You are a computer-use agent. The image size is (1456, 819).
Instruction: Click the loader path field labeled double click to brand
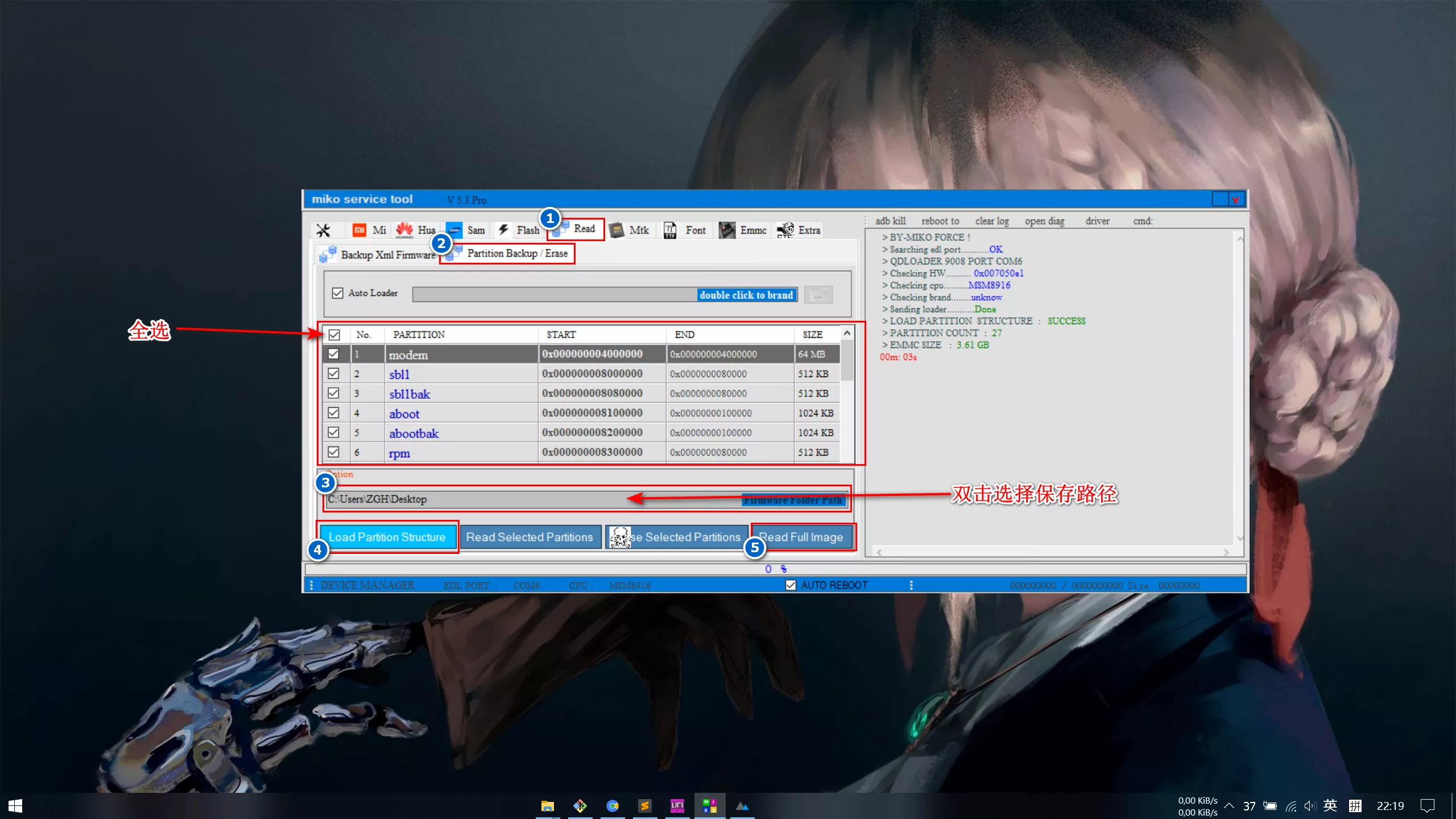(605, 295)
